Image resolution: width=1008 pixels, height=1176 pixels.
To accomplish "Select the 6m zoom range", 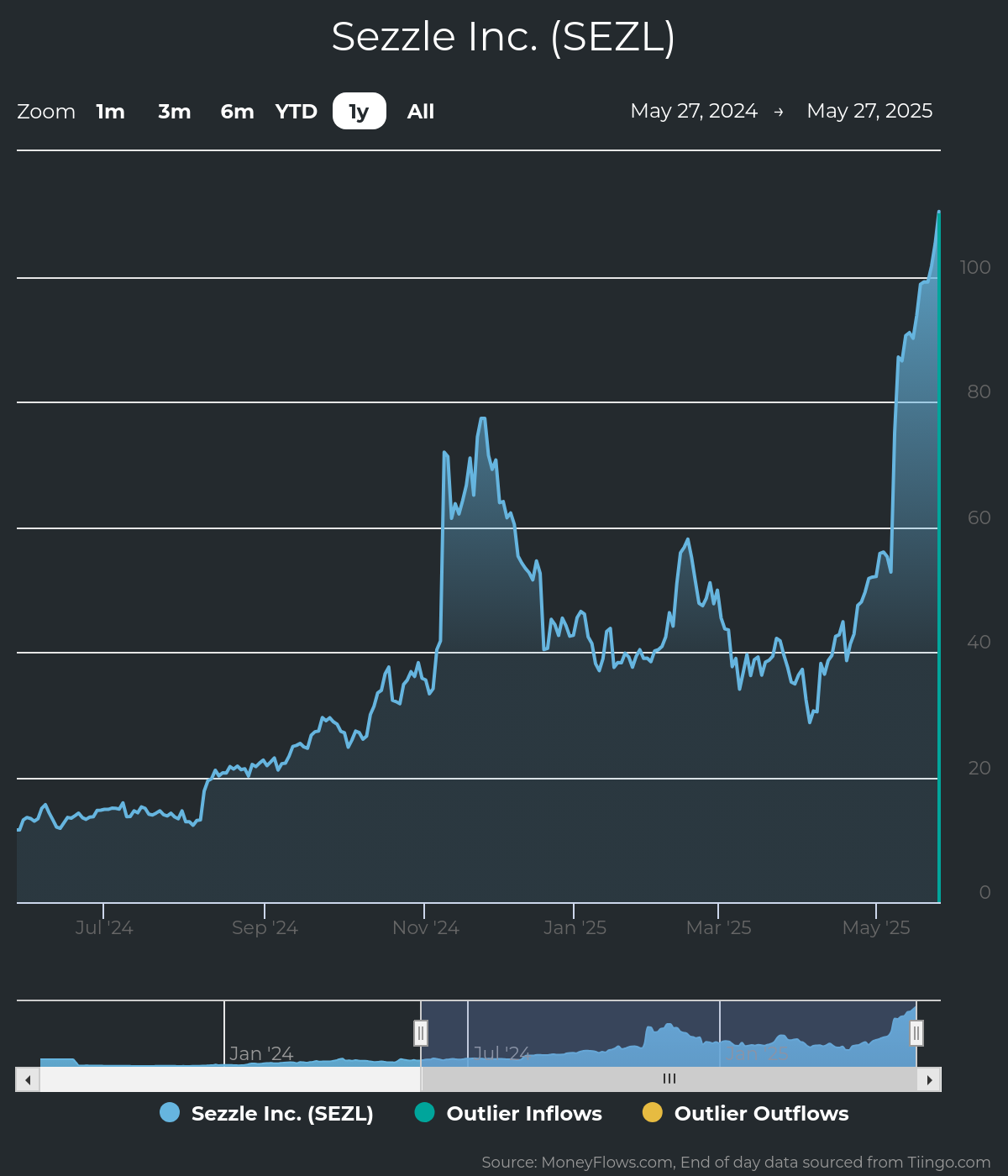I will coord(237,112).
